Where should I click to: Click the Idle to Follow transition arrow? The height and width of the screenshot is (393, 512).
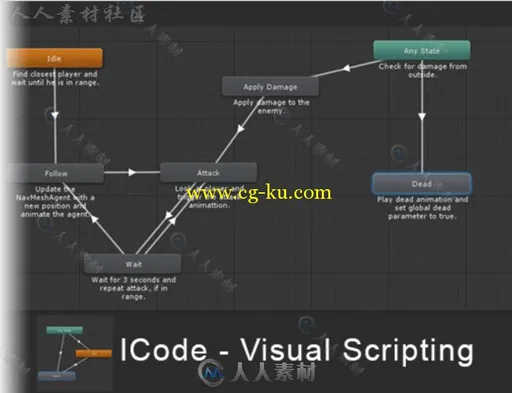point(55,115)
